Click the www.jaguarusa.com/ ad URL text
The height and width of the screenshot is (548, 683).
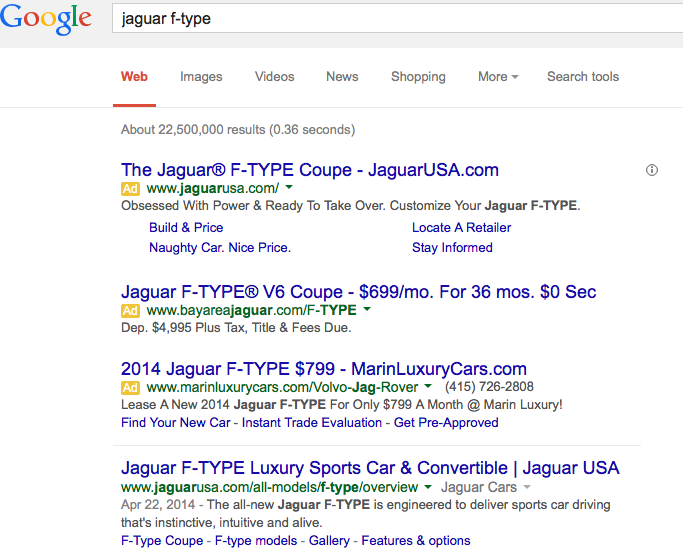click(x=213, y=189)
